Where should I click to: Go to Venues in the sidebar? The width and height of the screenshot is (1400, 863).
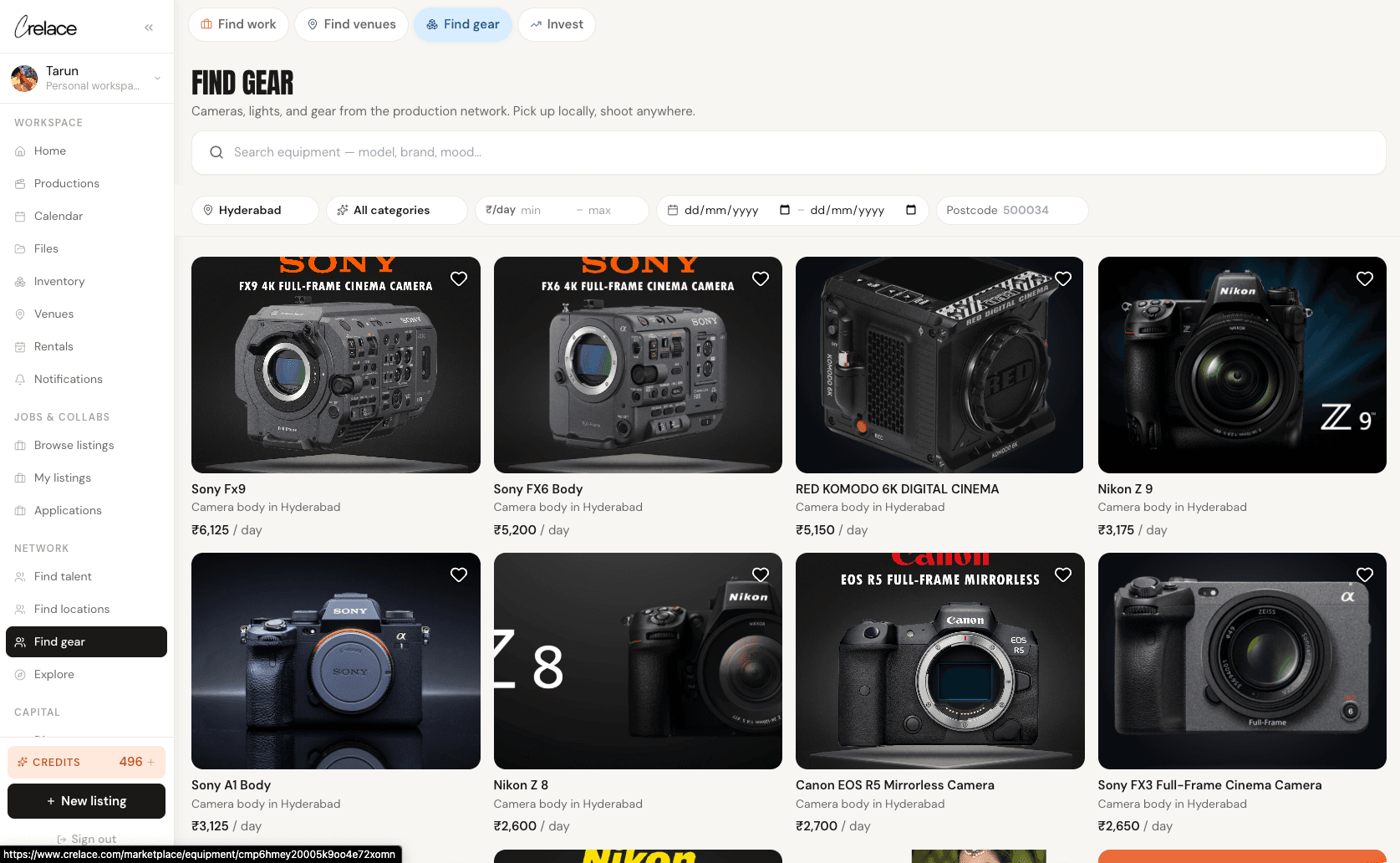point(87,314)
